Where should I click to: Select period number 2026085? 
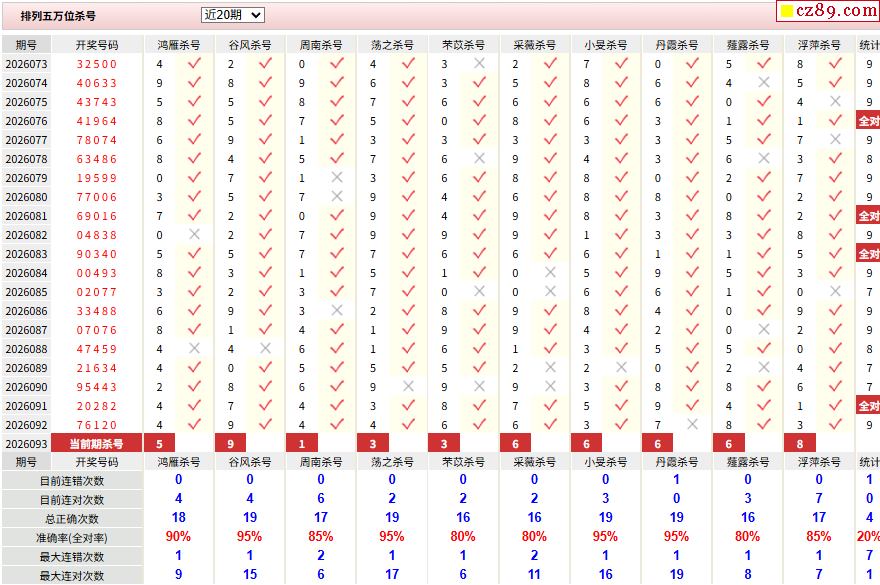point(26,292)
